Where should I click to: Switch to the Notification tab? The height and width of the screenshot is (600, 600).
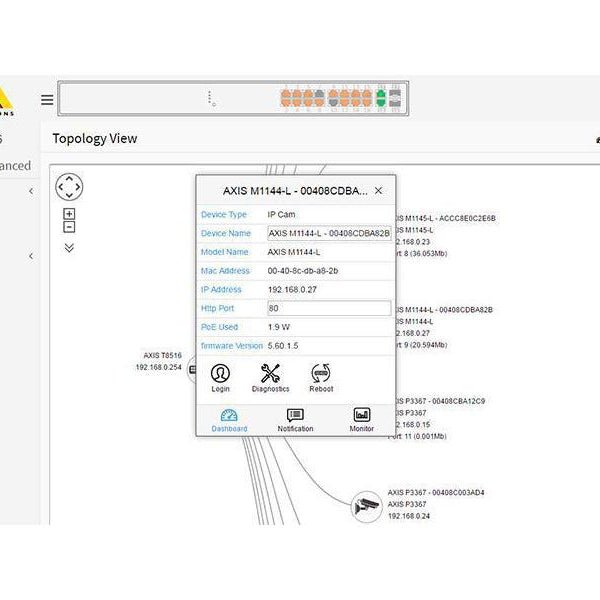pyautogui.click(x=295, y=420)
